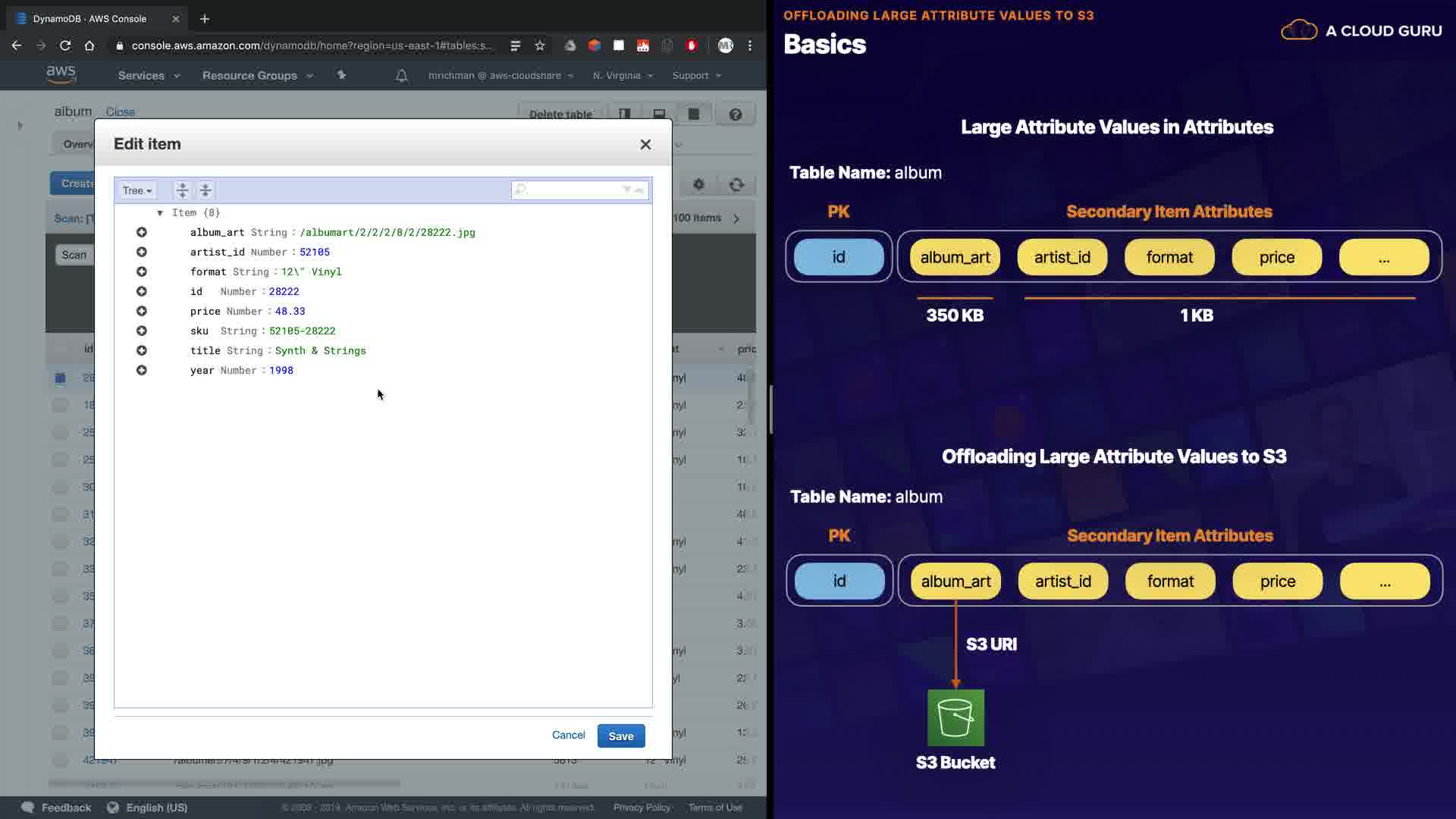
Task: Click collapse all fields icon in editor
Action: coord(206,190)
